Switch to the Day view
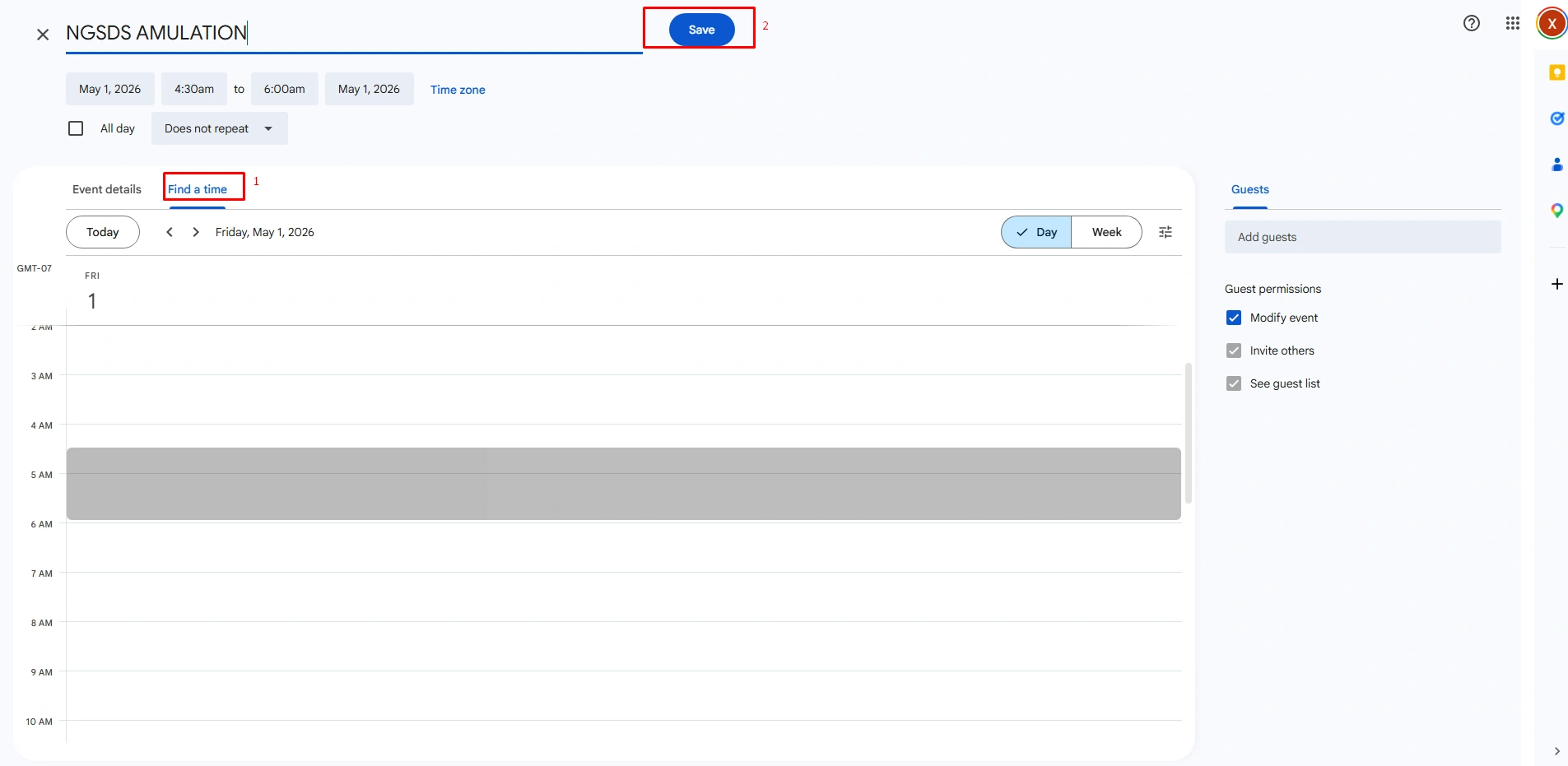 1036,232
